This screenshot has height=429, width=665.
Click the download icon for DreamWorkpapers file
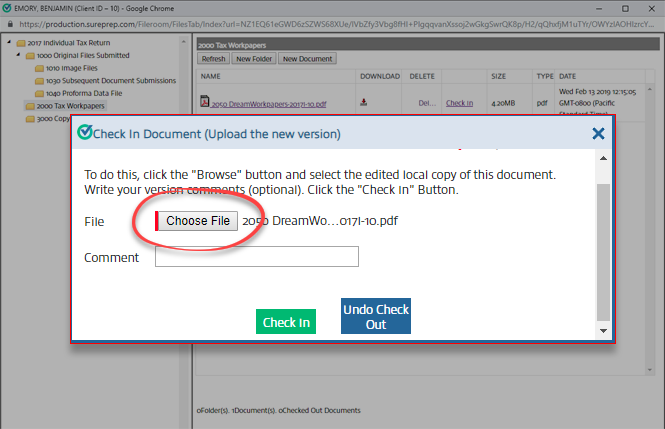364,102
